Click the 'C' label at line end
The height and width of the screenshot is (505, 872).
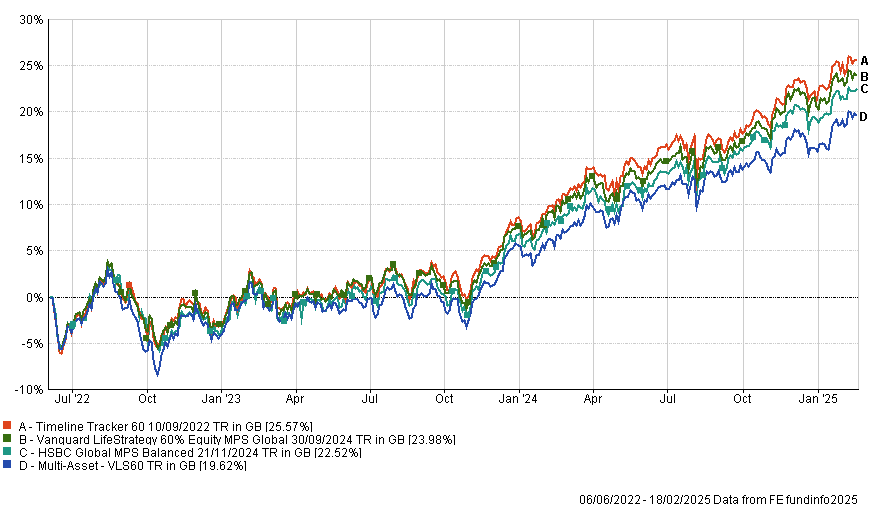(x=864, y=89)
